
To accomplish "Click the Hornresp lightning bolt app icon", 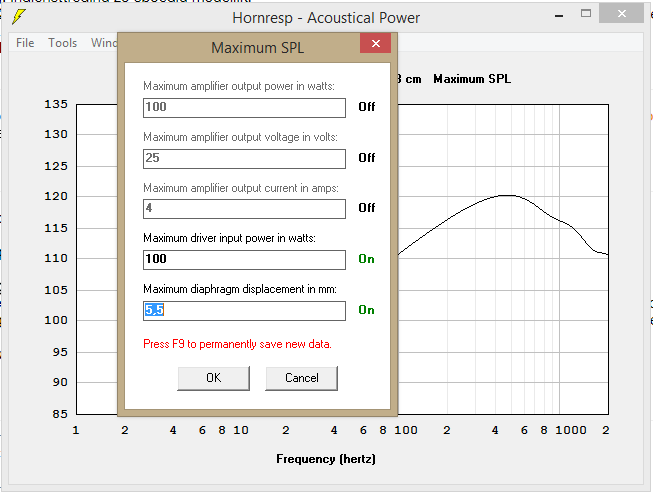I will tap(18, 17).
